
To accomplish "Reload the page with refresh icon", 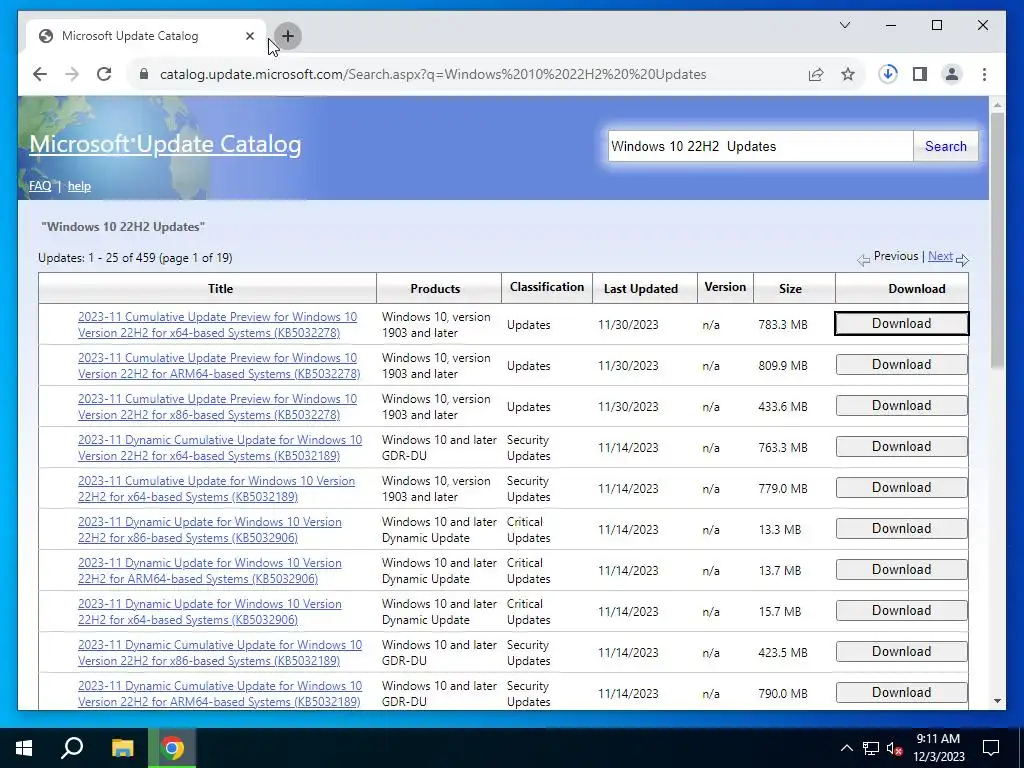I will tap(104, 74).
